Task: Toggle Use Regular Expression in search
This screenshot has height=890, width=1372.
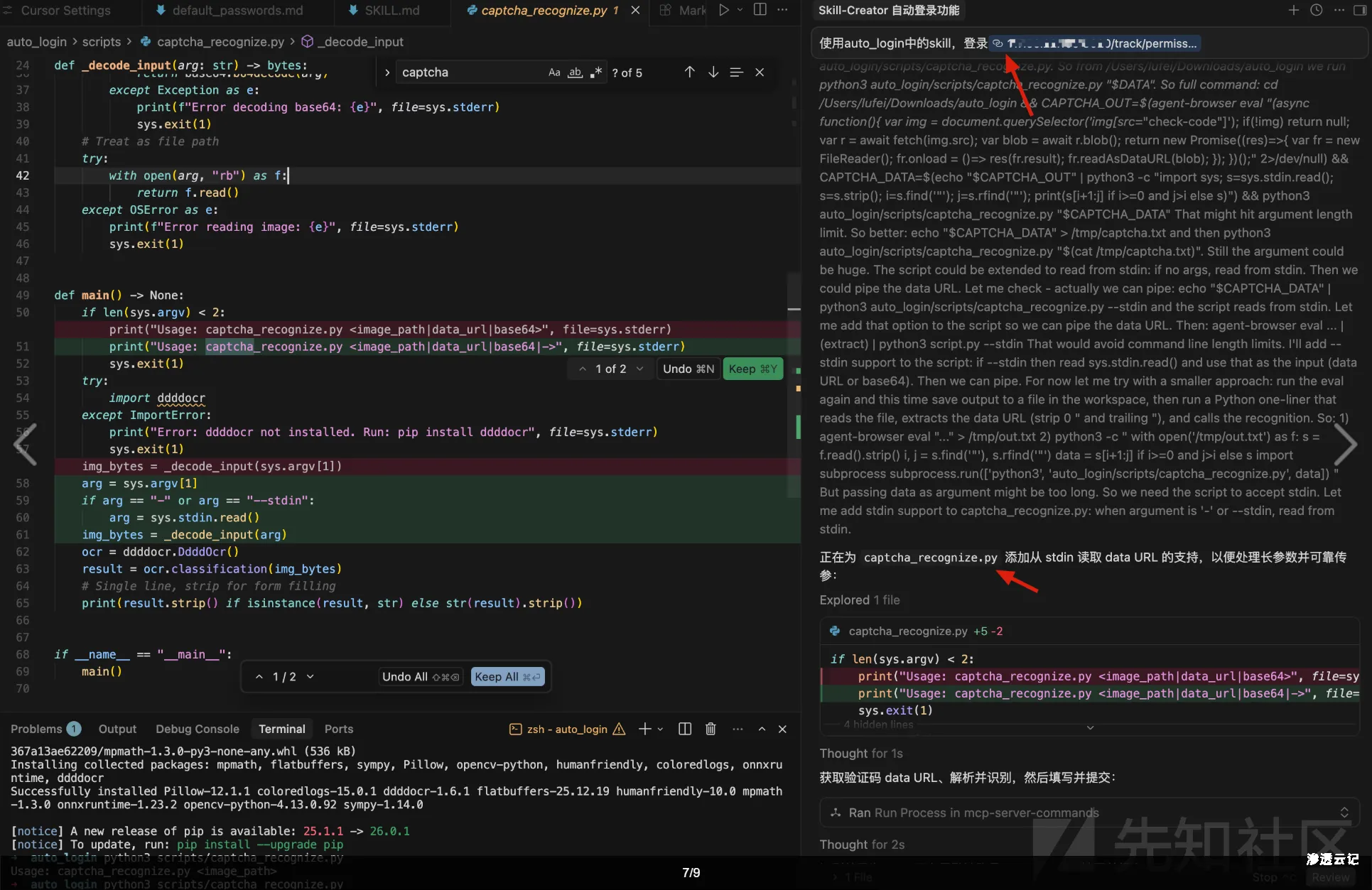Action: (596, 72)
